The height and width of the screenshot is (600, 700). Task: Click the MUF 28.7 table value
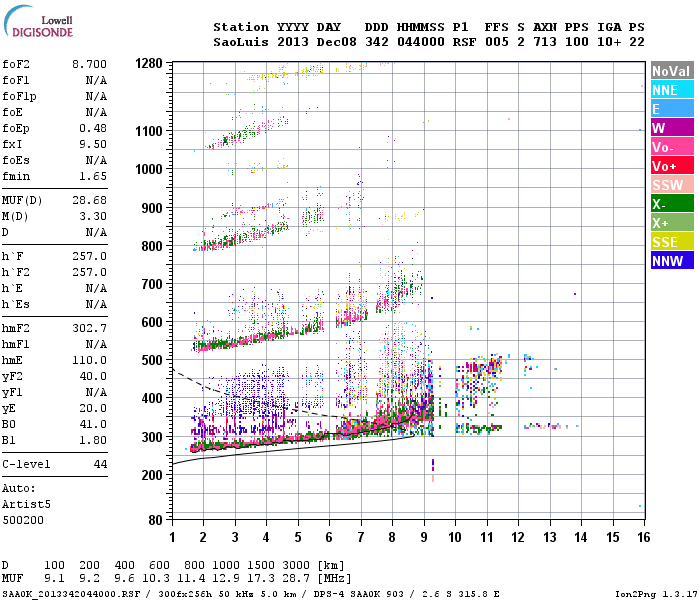coord(296,579)
